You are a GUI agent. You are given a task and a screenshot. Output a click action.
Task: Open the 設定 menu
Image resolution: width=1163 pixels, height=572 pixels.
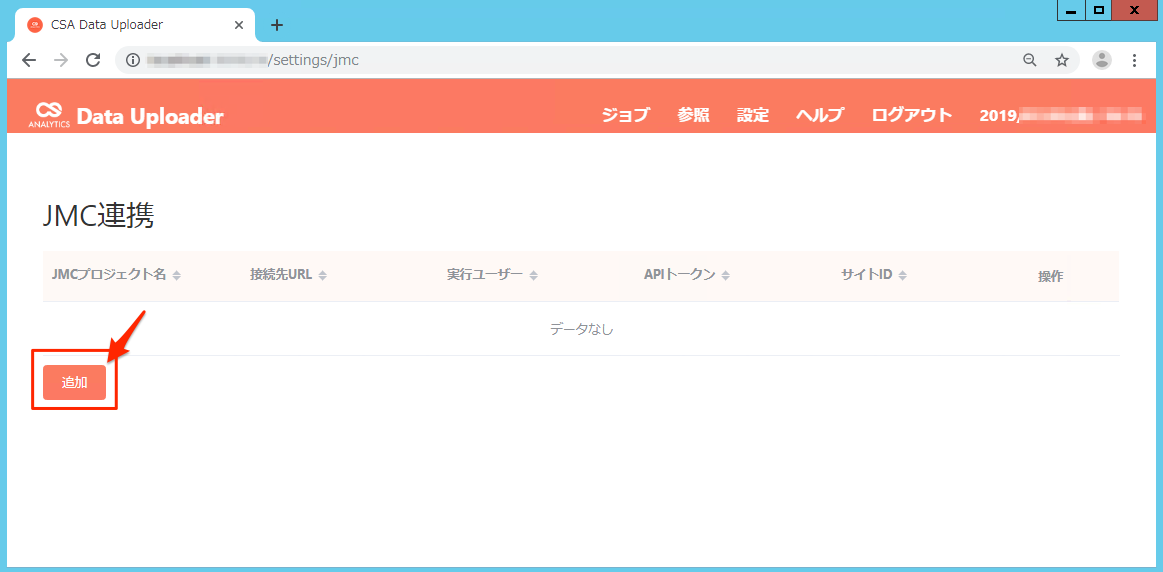point(753,115)
